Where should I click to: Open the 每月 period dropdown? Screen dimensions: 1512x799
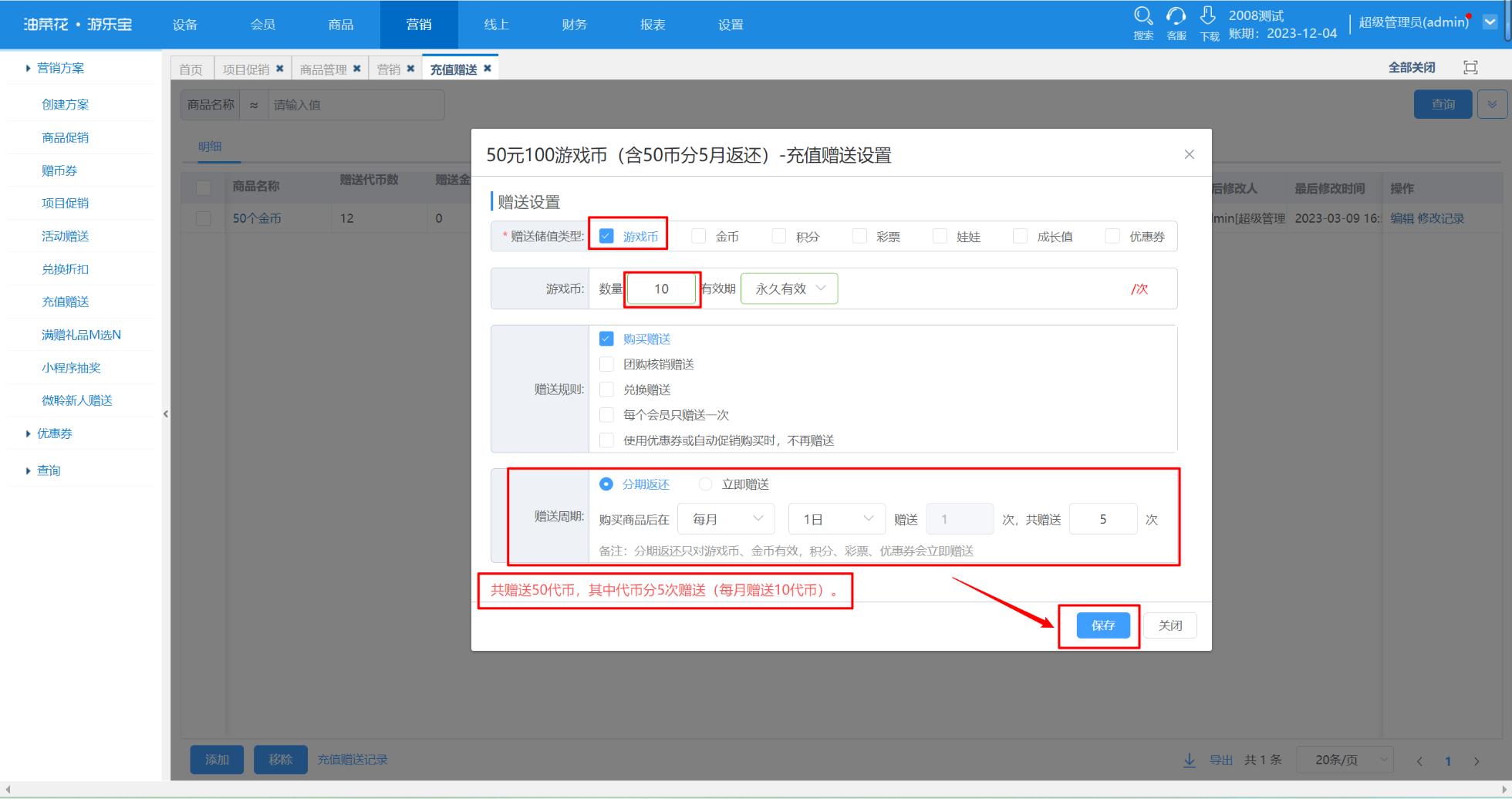tap(726, 519)
